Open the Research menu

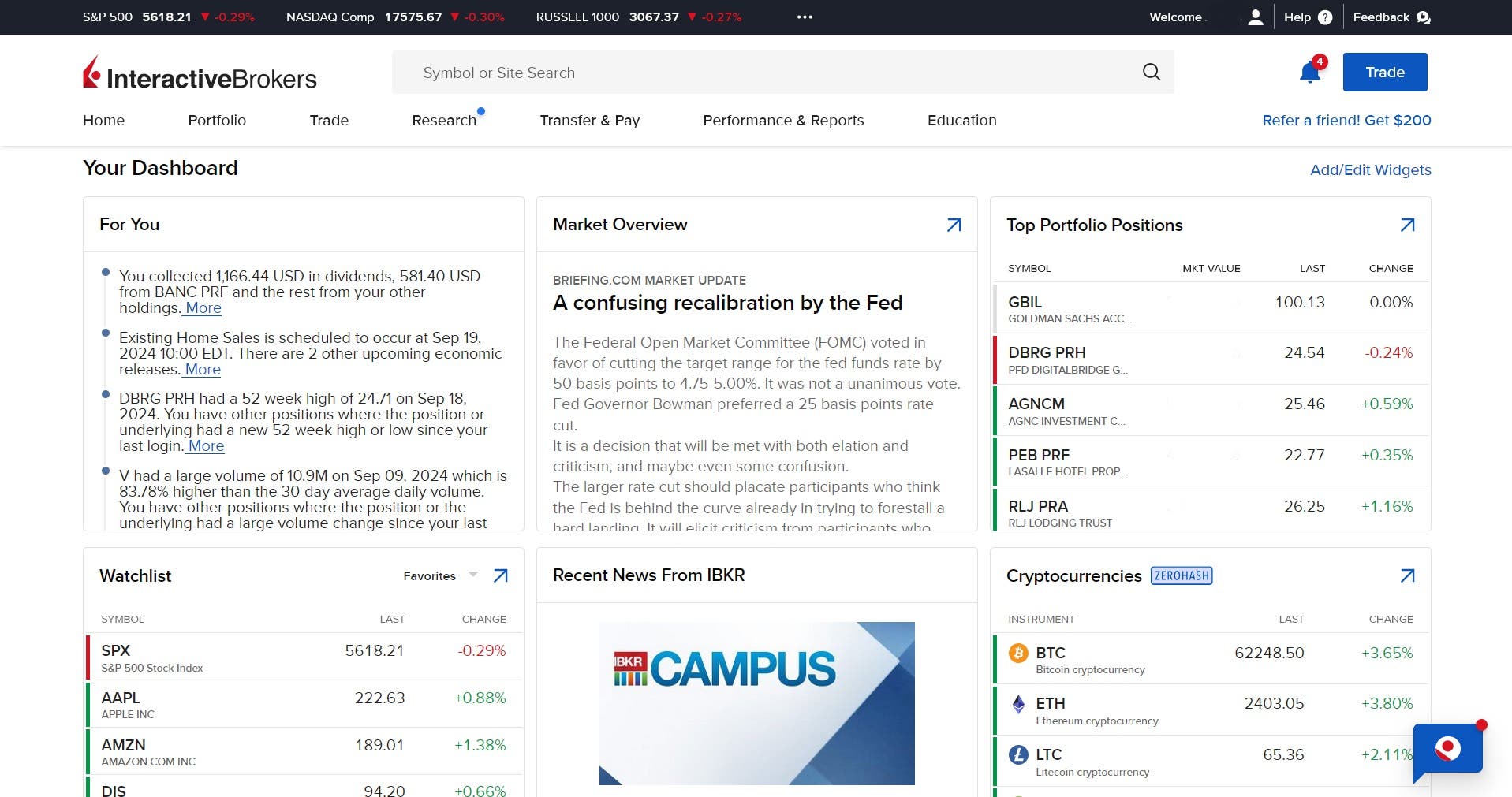444,121
